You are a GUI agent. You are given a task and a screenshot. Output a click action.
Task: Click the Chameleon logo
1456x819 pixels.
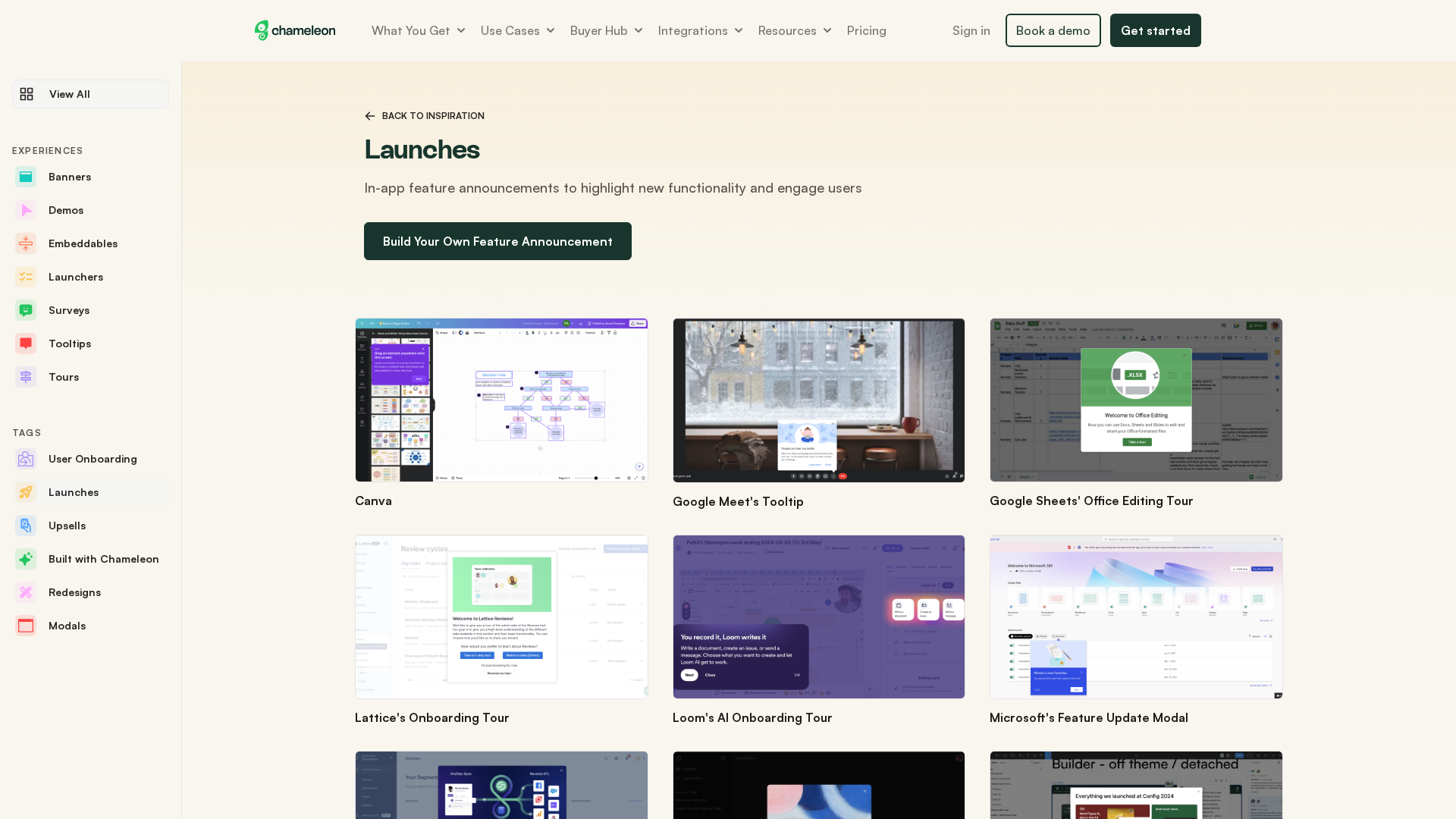[x=295, y=30]
